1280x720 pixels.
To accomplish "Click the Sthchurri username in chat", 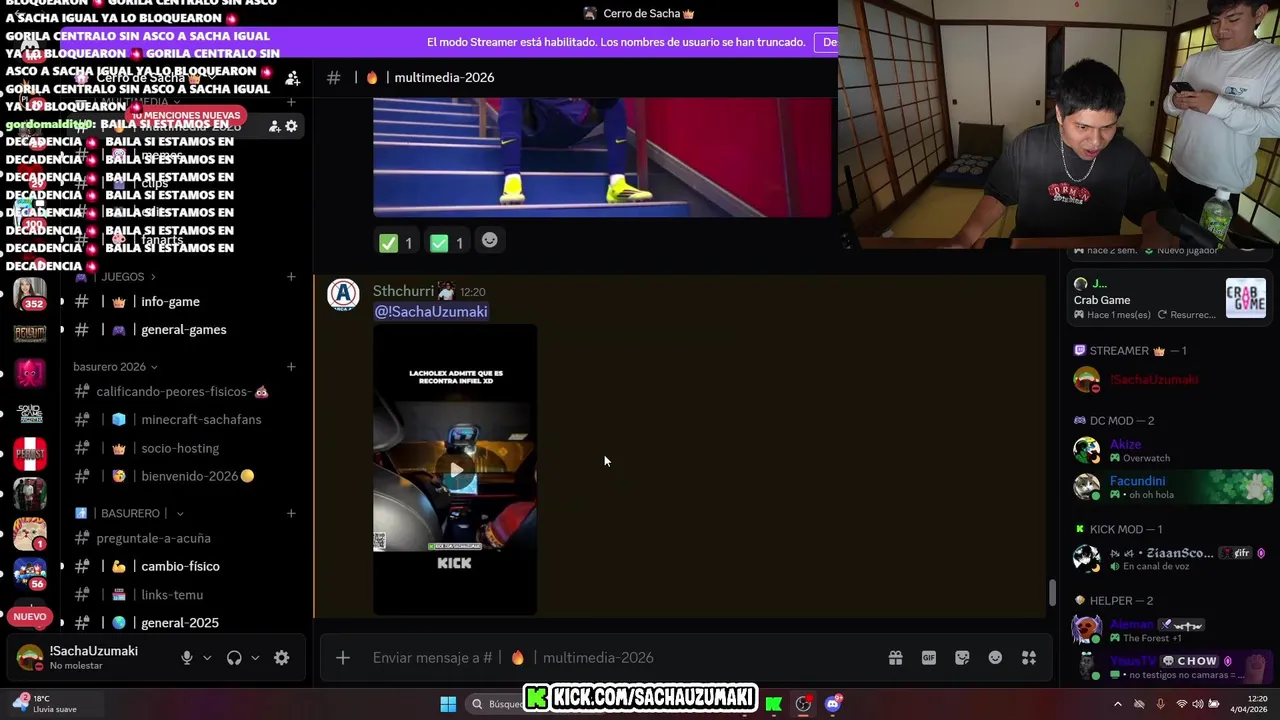I will 403,291.
